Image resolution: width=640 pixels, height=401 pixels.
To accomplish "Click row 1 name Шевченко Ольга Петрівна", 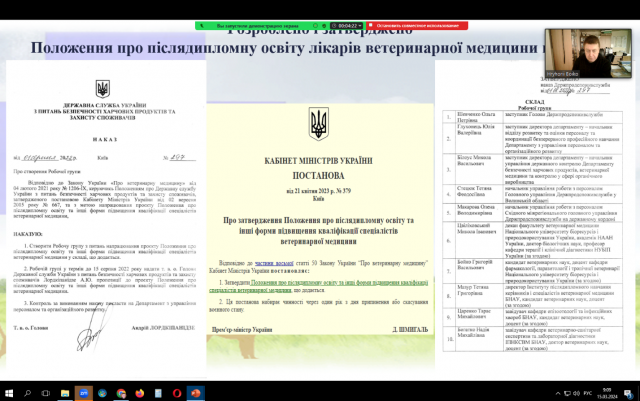I will coord(476,117).
